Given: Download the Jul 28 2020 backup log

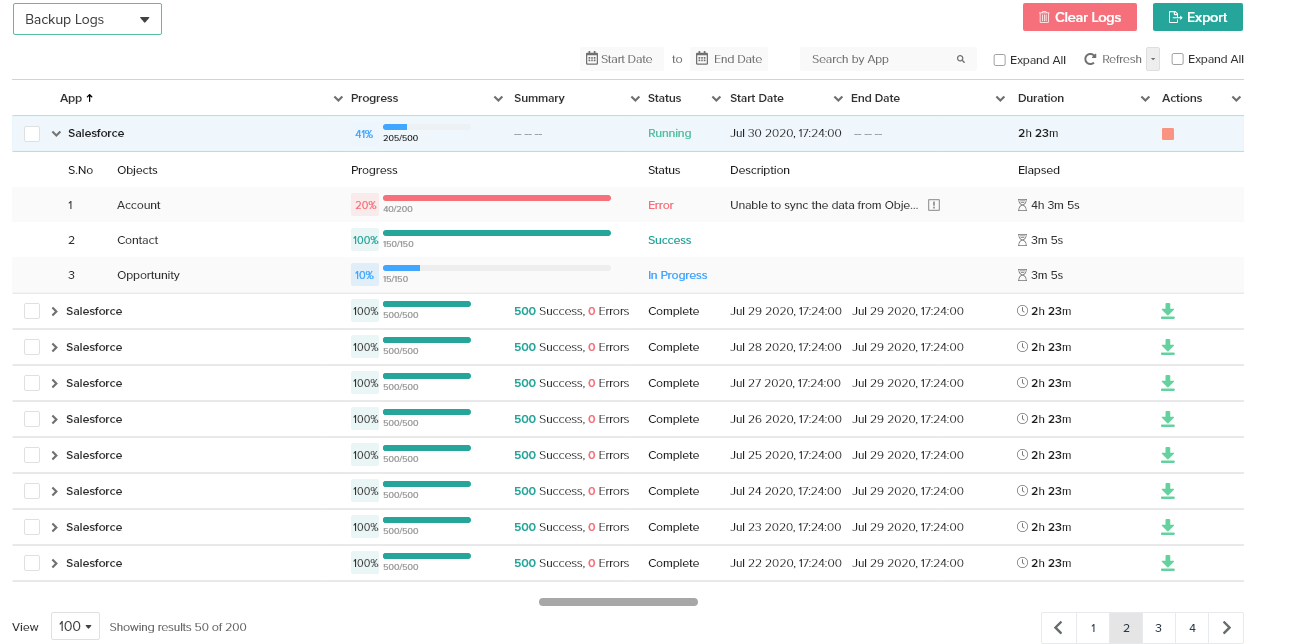Looking at the screenshot, I should [x=1167, y=347].
